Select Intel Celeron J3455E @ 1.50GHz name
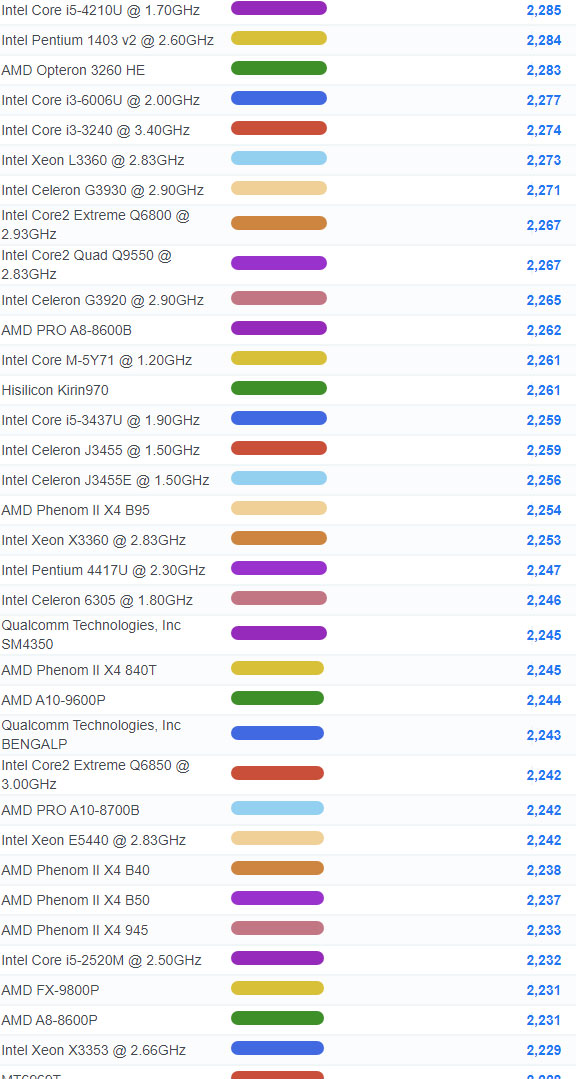This screenshot has height=1079, width=576. click(x=105, y=480)
